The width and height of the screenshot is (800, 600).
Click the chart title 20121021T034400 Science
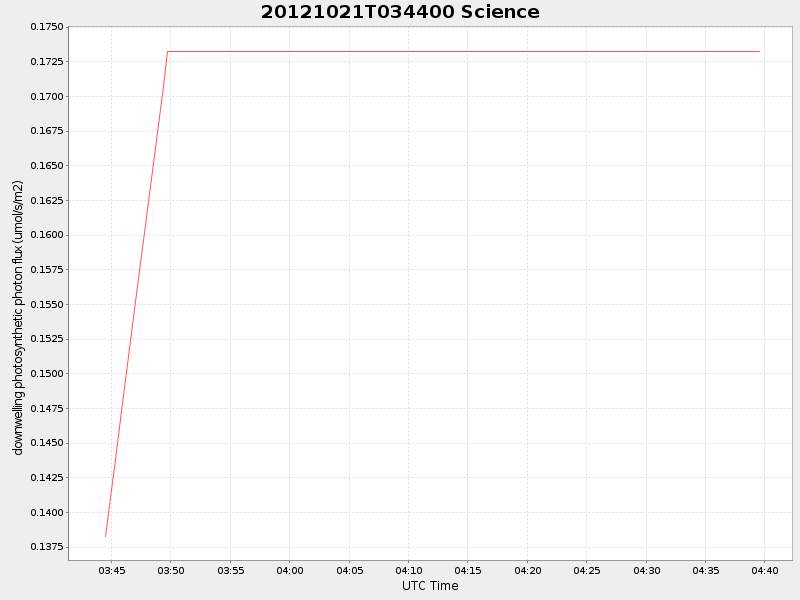(400, 12)
